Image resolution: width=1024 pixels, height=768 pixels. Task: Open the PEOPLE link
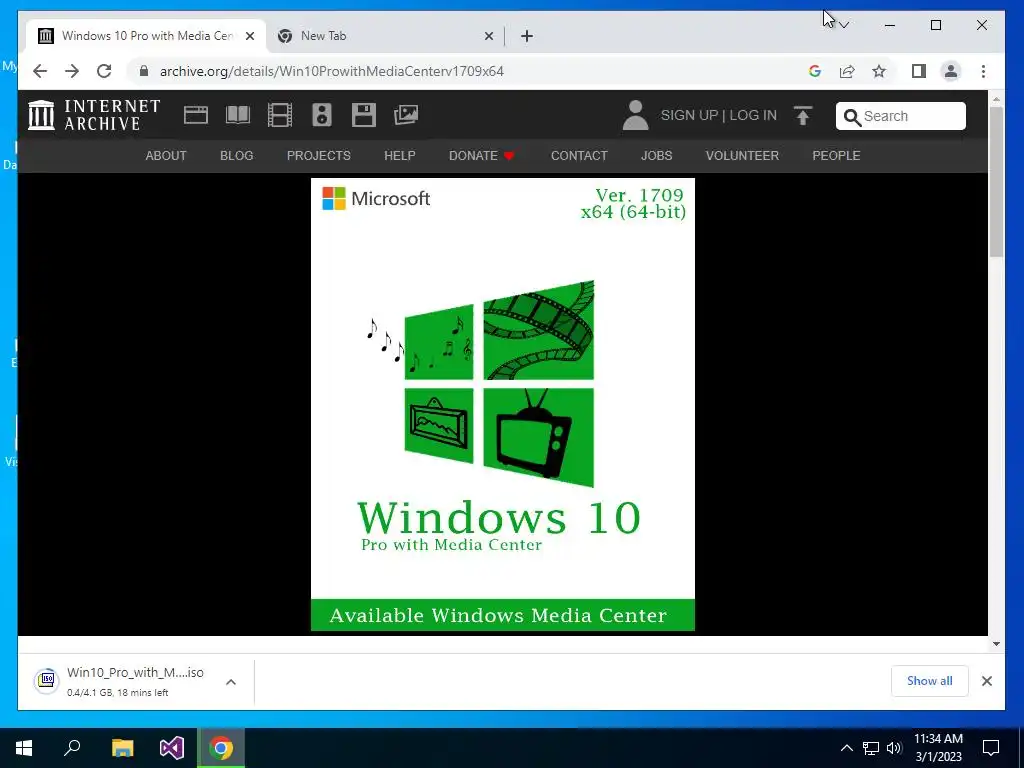(836, 155)
